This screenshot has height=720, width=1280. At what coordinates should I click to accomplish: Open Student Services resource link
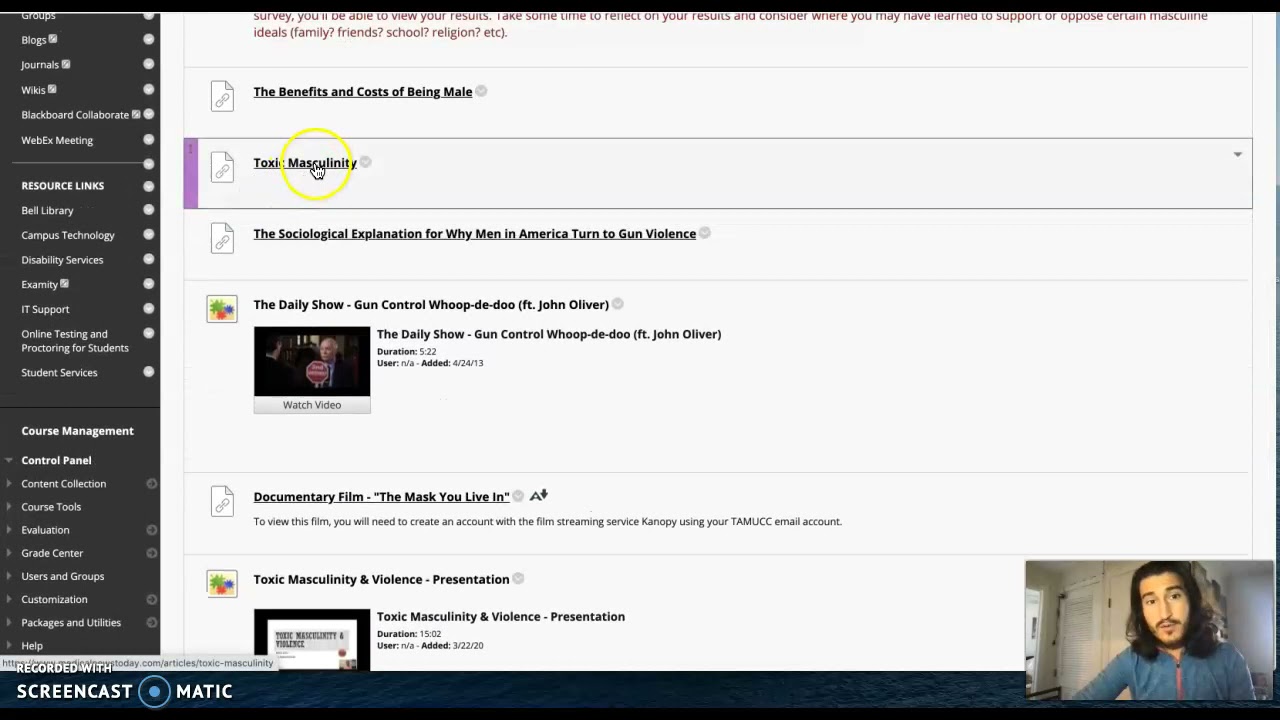59,373
